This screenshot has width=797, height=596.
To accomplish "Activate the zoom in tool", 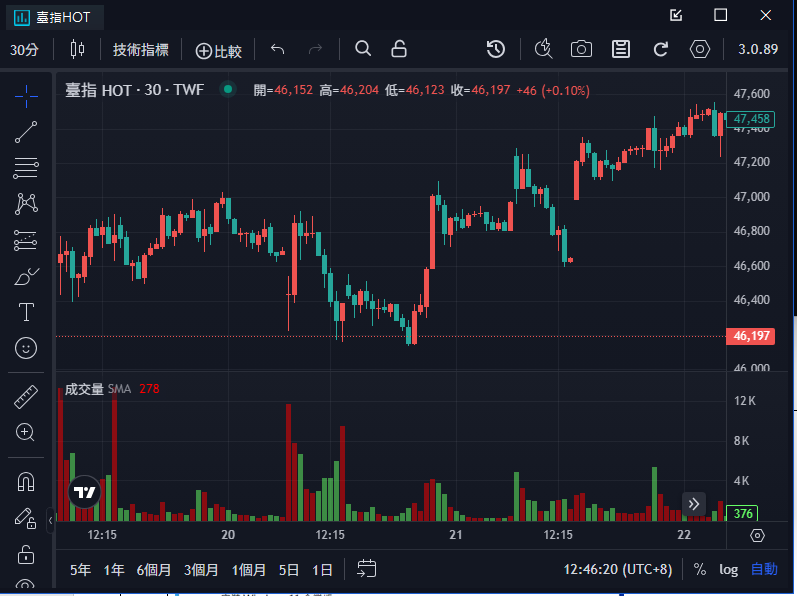I will tap(25, 432).
